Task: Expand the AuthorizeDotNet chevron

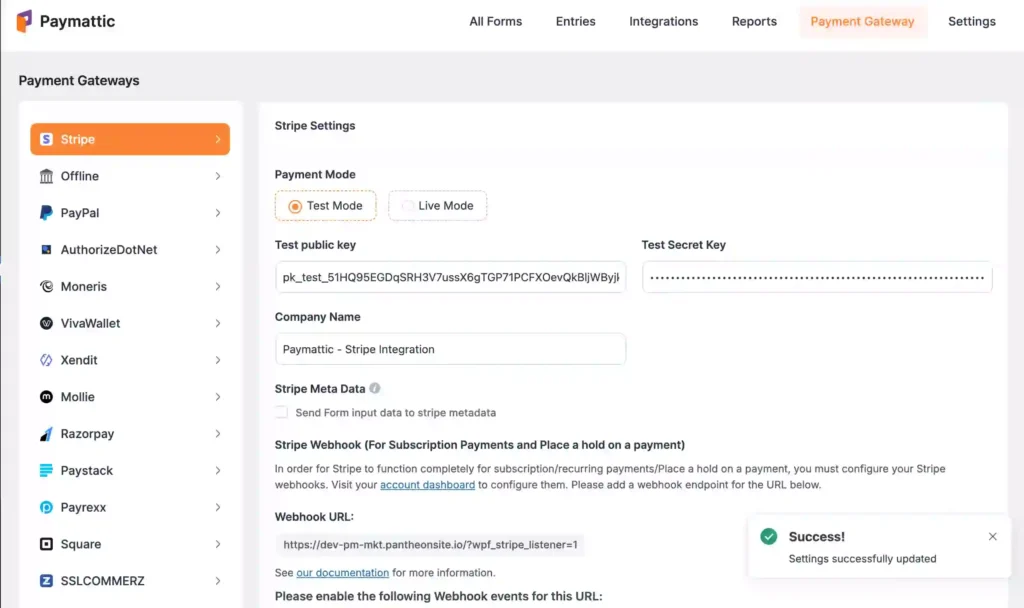Action: (x=217, y=249)
